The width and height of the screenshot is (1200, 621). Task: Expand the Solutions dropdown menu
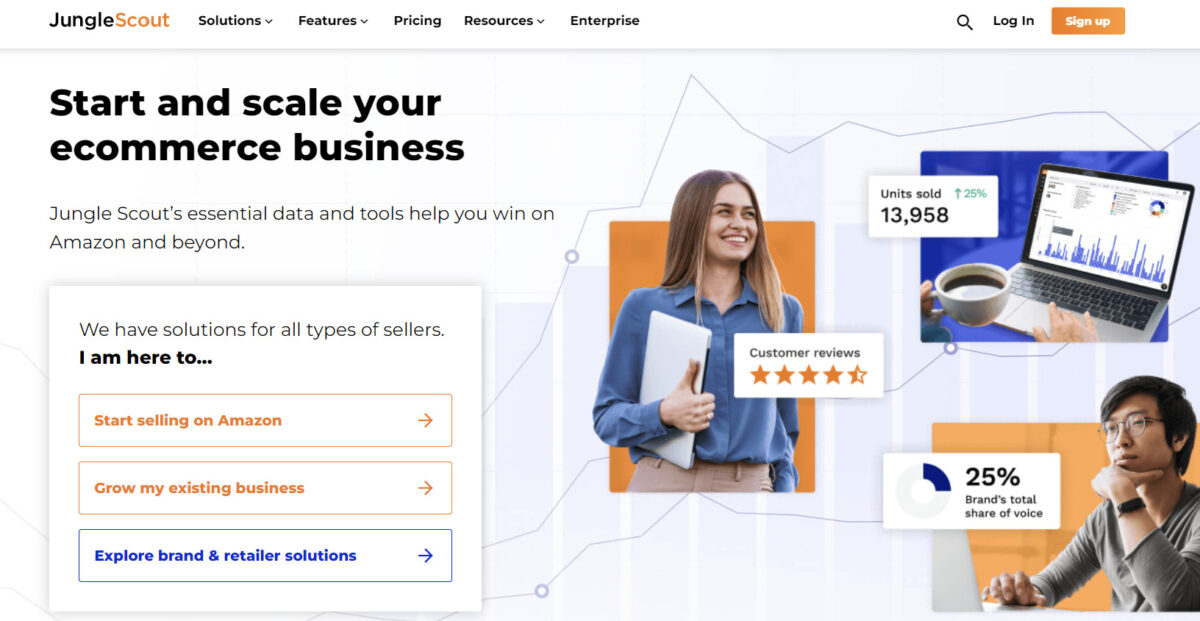pyautogui.click(x=235, y=21)
